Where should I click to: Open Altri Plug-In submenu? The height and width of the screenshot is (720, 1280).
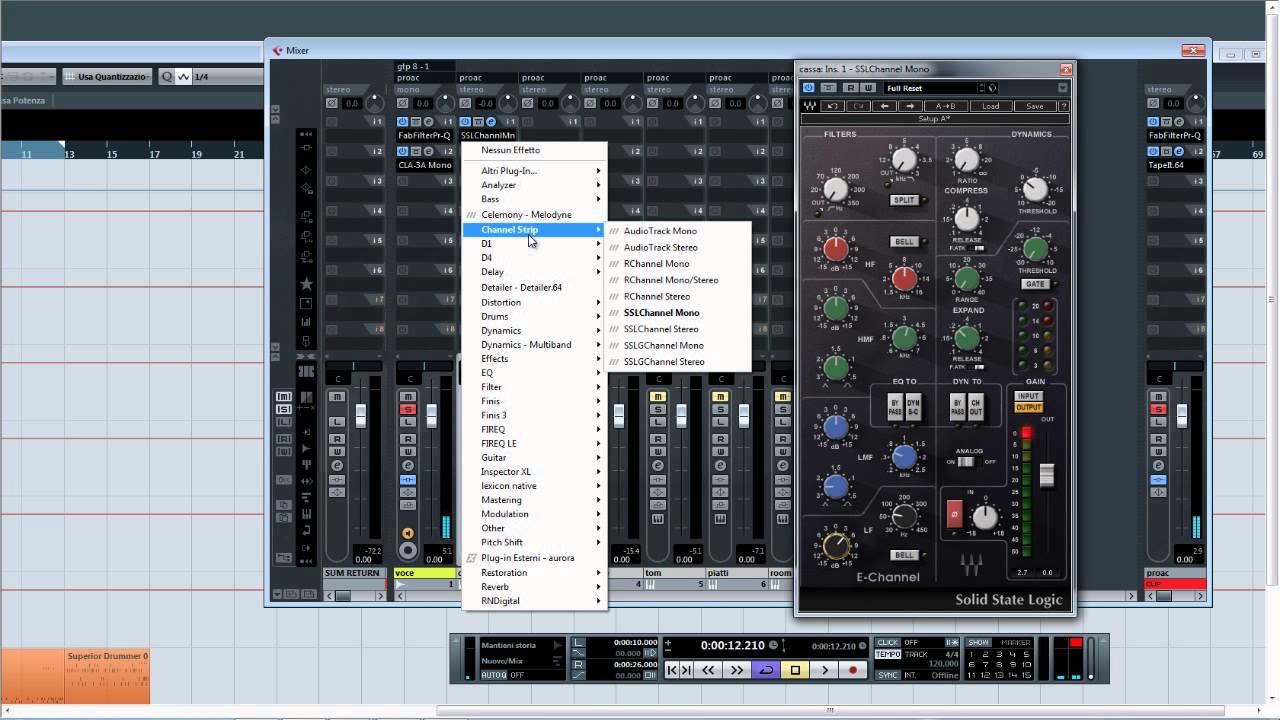tap(535, 171)
